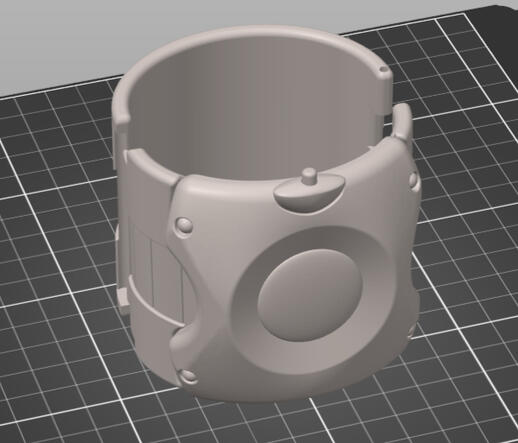The image size is (518, 443).
Task: Select the lower-left rivet on the front plate
Action: (188, 376)
